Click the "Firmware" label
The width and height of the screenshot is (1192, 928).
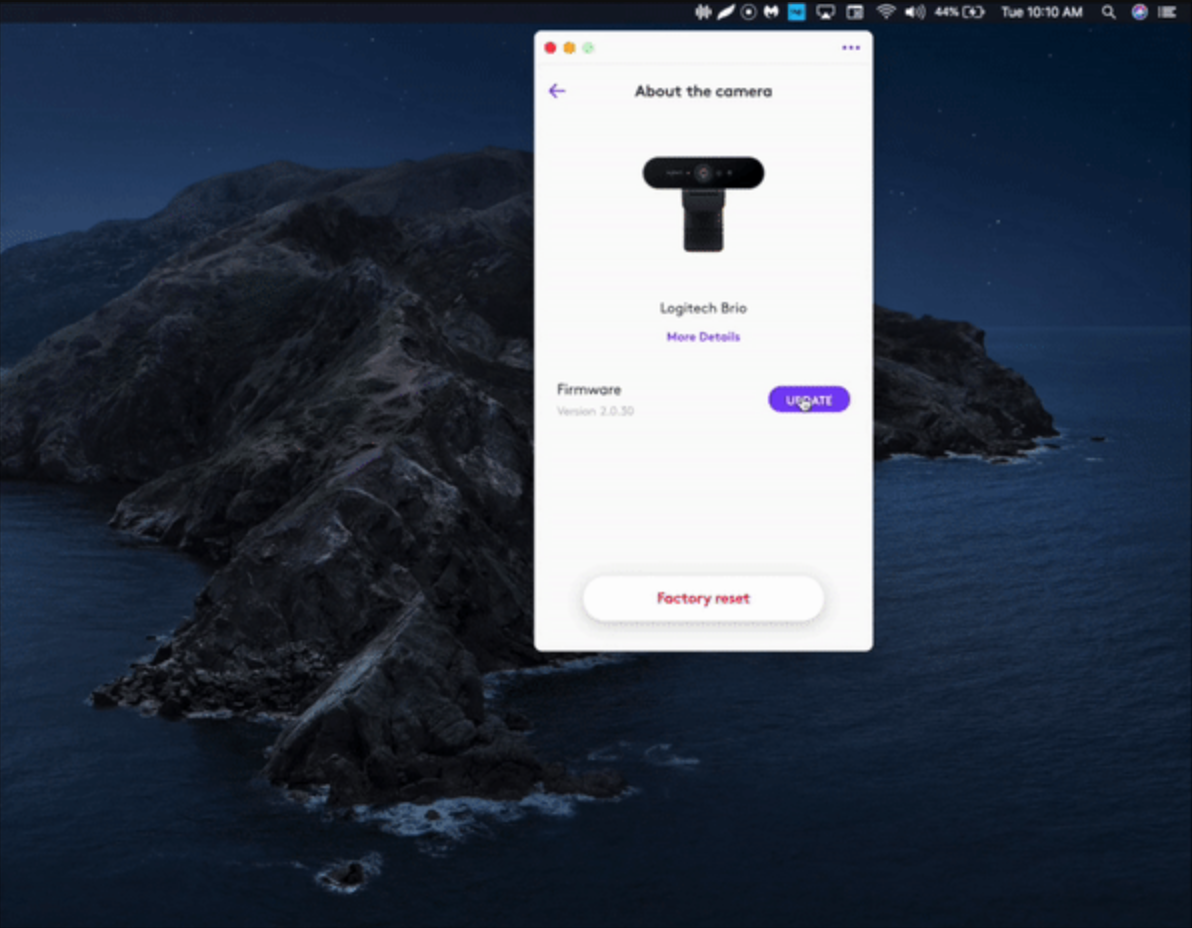[x=589, y=389]
